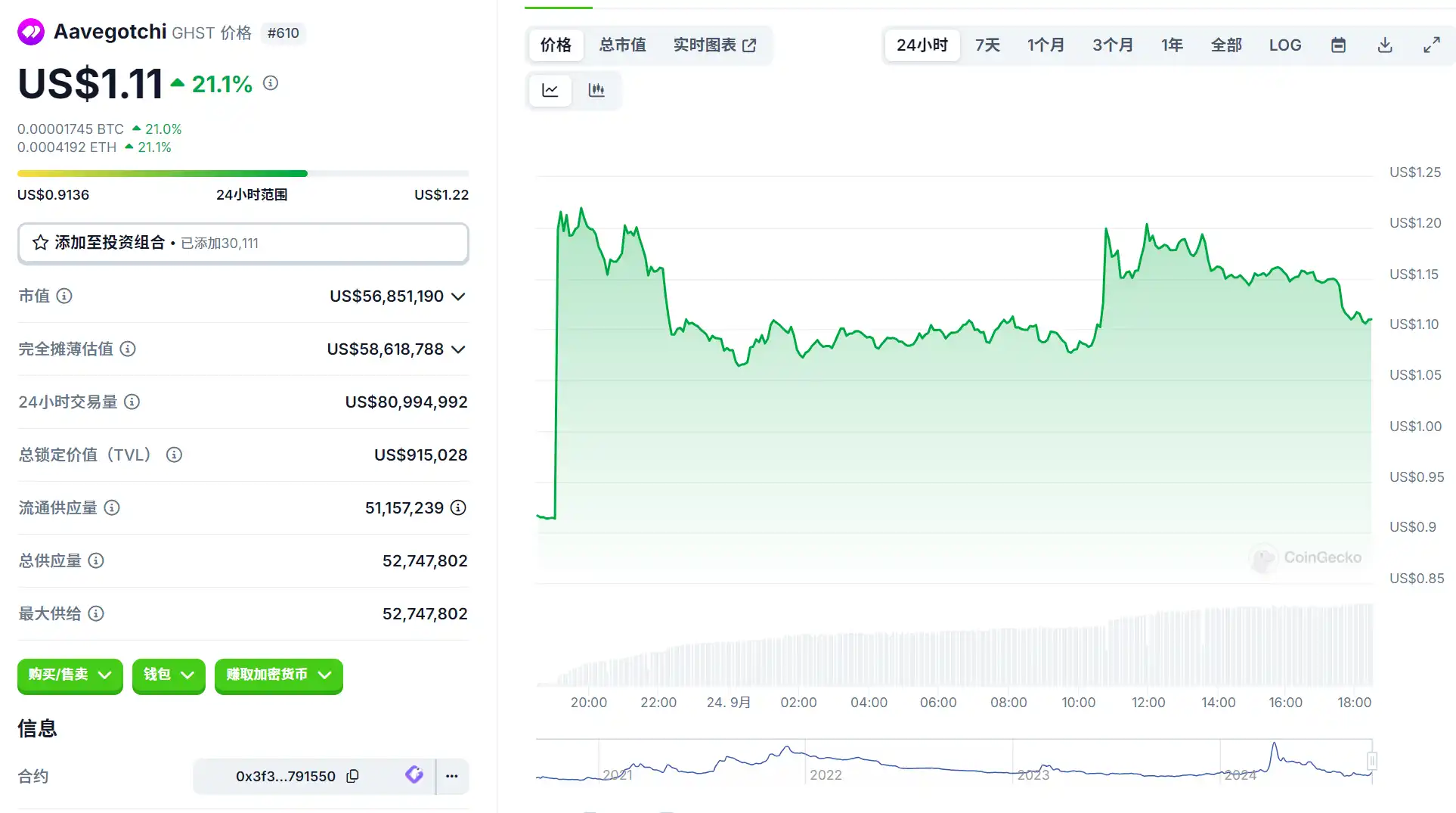Viewport: 1456px width, 813px height.
Task: Select the 1年 time range
Action: coord(1172,45)
